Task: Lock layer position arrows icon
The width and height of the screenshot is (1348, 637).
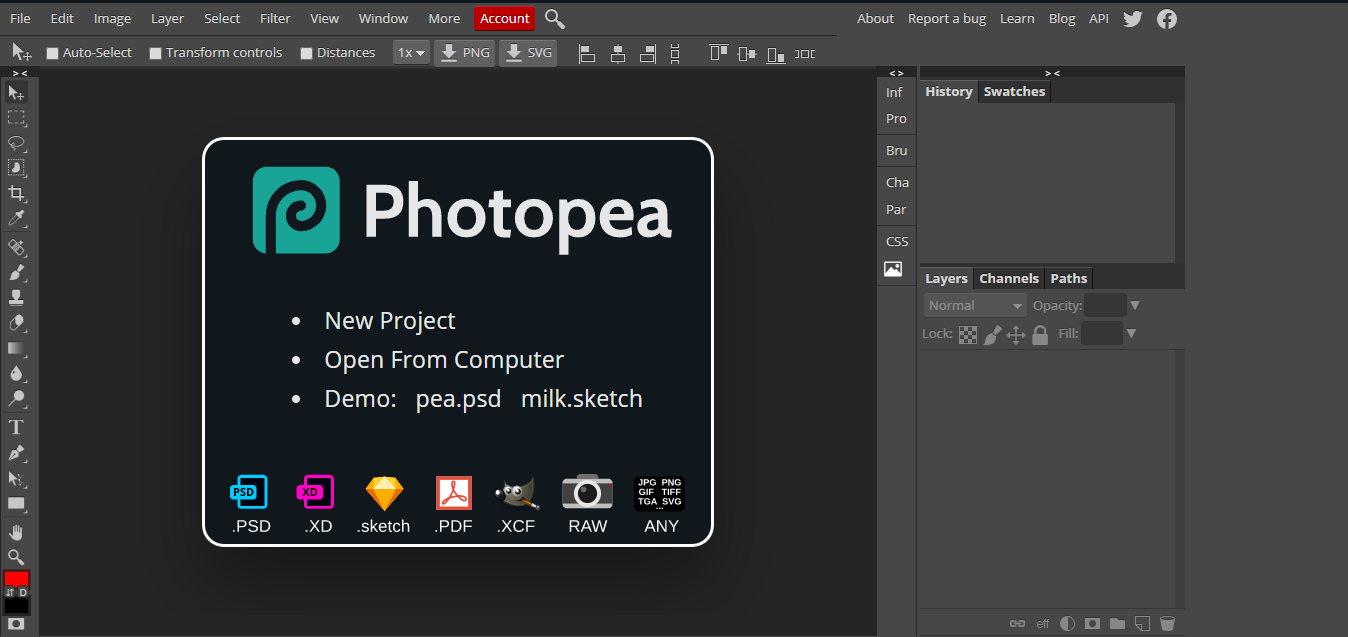Action: coord(1016,335)
